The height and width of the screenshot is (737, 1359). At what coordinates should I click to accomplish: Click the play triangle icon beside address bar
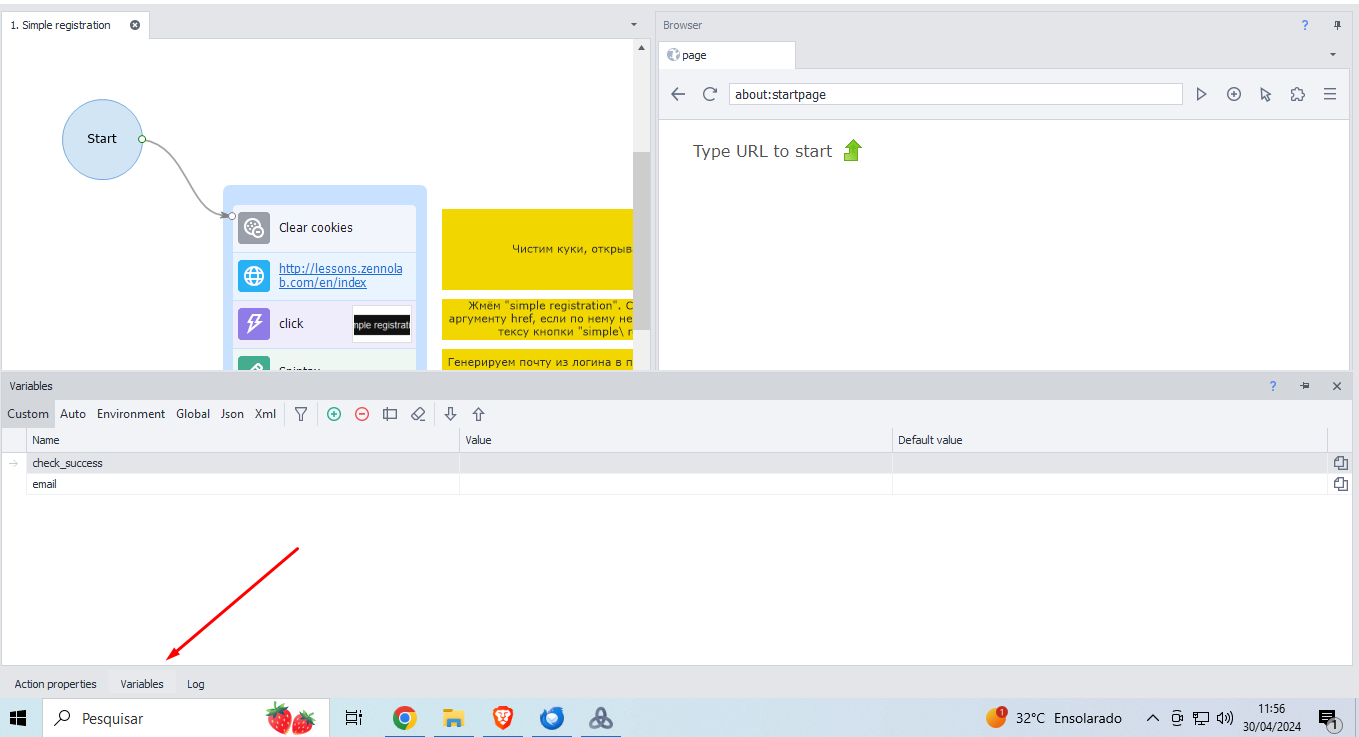point(1202,94)
